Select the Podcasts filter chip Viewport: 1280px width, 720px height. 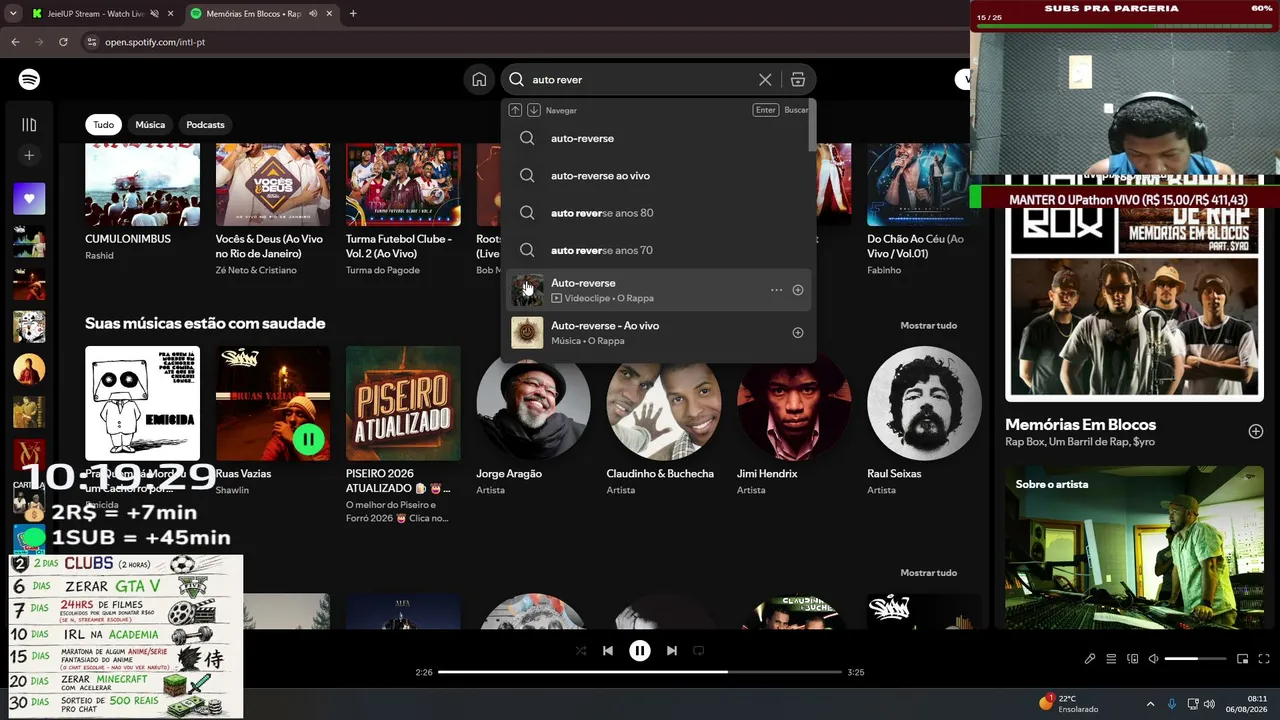click(205, 125)
